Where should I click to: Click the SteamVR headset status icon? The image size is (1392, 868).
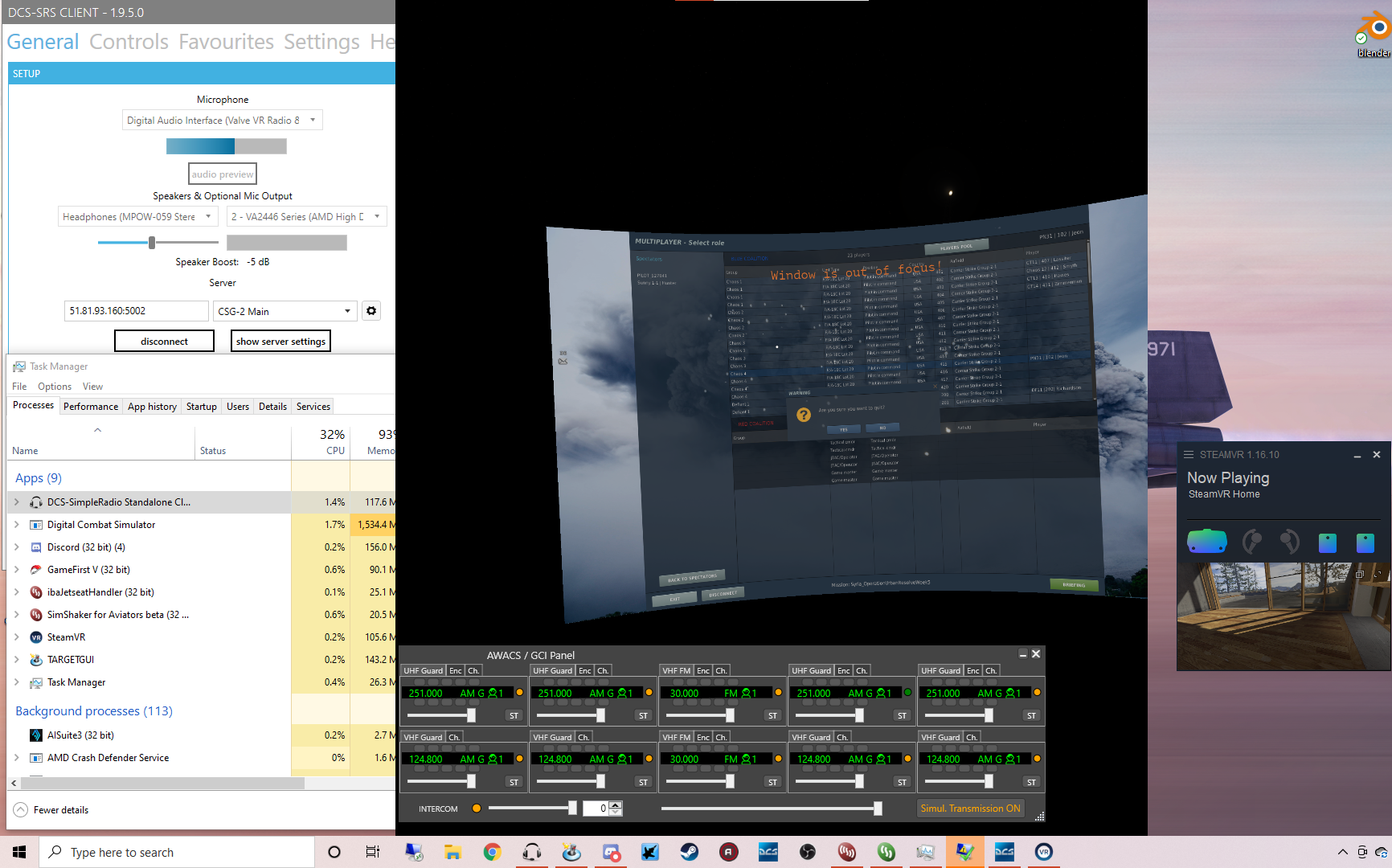pyautogui.click(x=1207, y=542)
